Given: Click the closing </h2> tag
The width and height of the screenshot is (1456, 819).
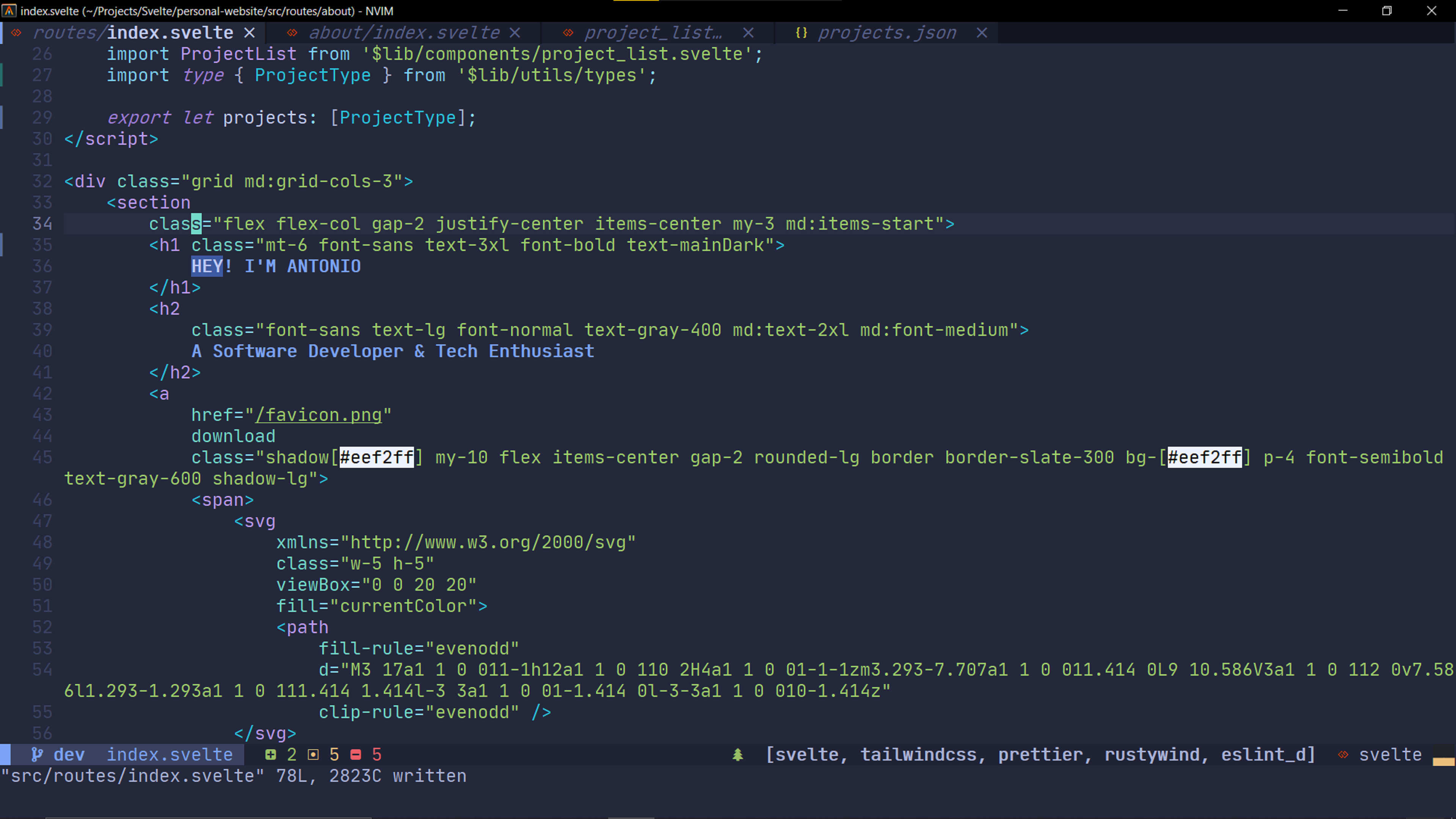Looking at the screenshot, I should point(175,372).
